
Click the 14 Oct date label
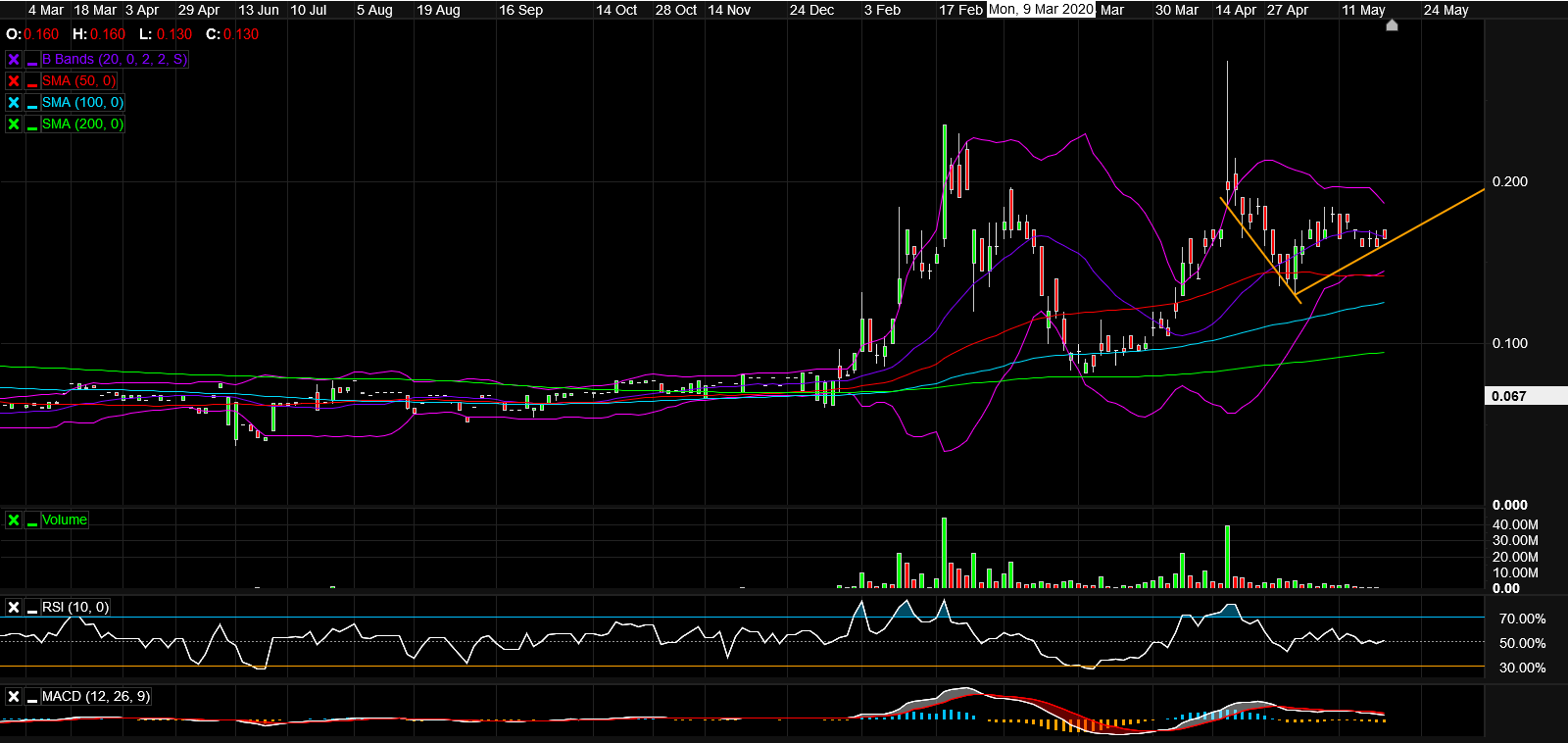click(x=616, y=10)
